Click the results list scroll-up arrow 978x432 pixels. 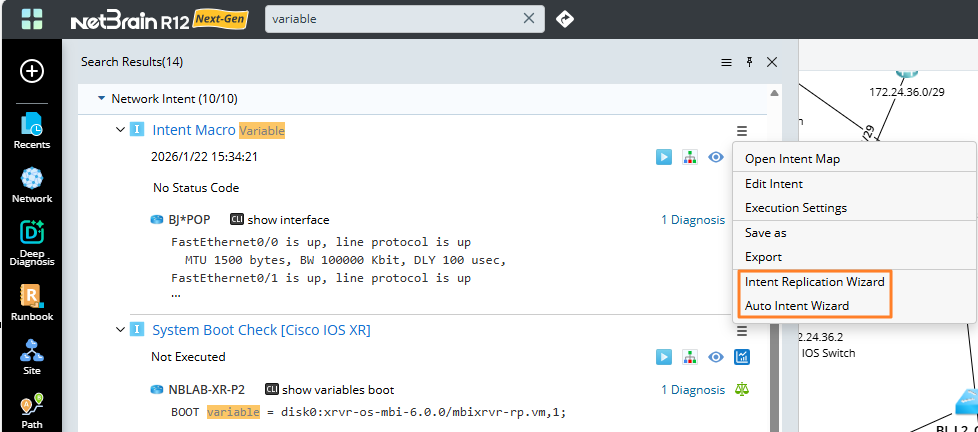(x=774, y=93)
